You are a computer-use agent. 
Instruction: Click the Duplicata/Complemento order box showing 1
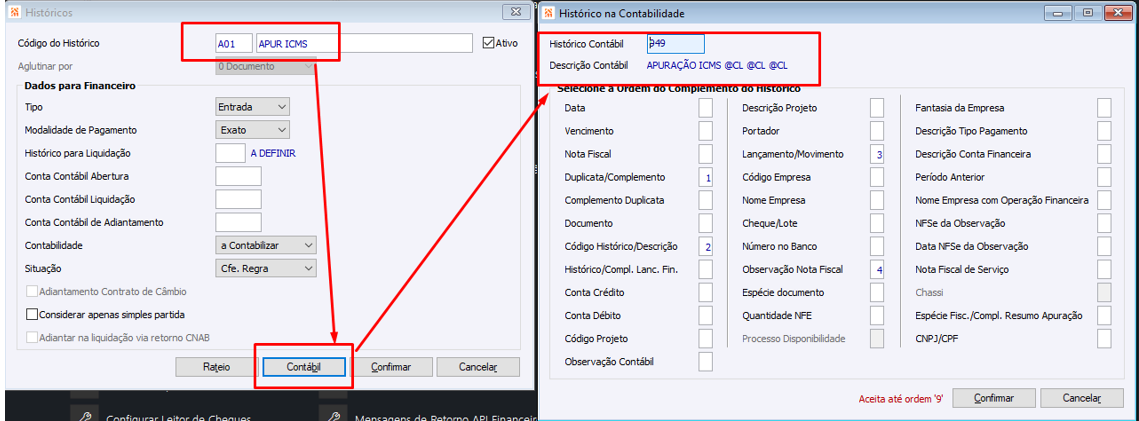[705, 177]
